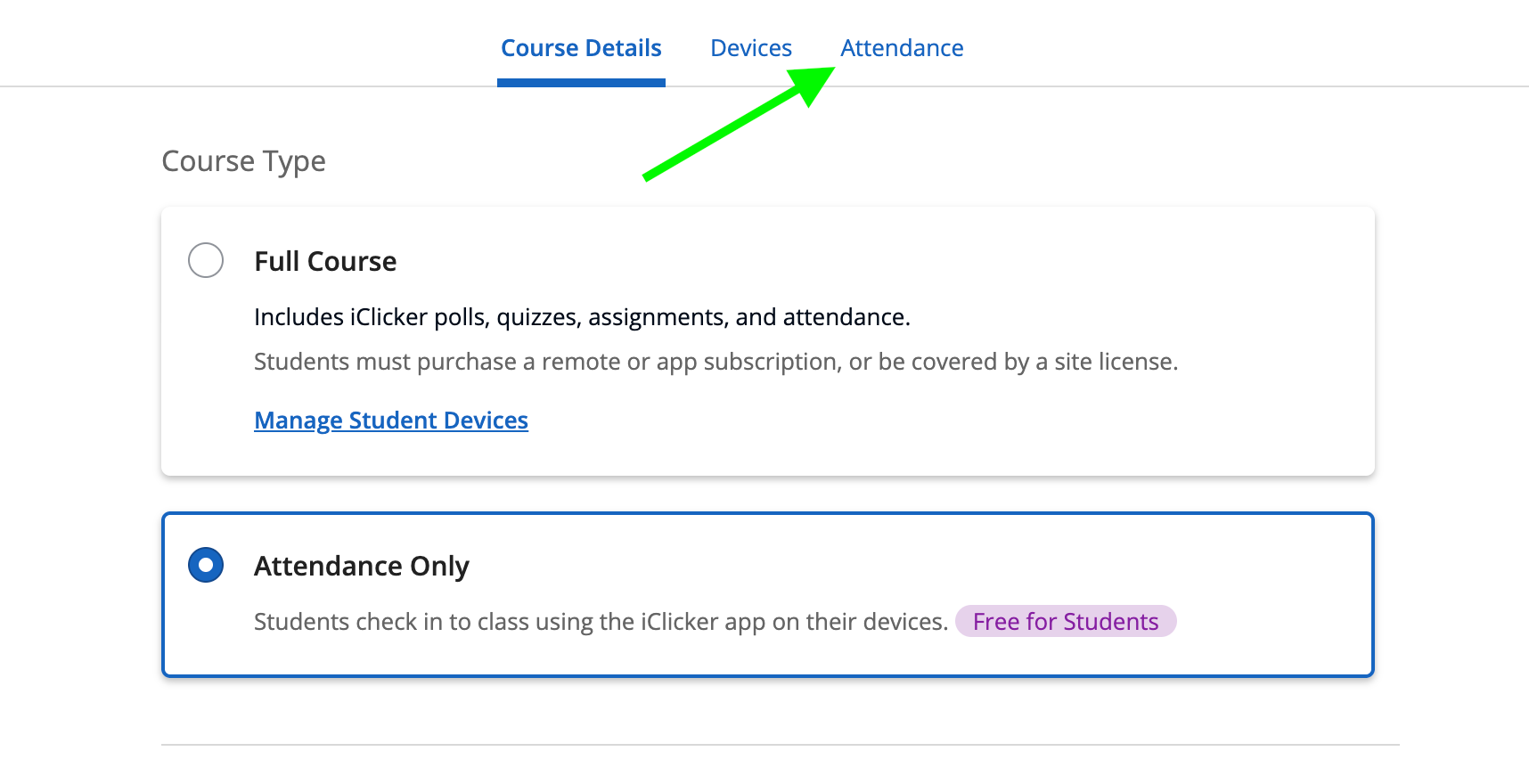Click the Course Type heading
The height and width of the screenshot is (784, 1529).
[x=243, y=161]
